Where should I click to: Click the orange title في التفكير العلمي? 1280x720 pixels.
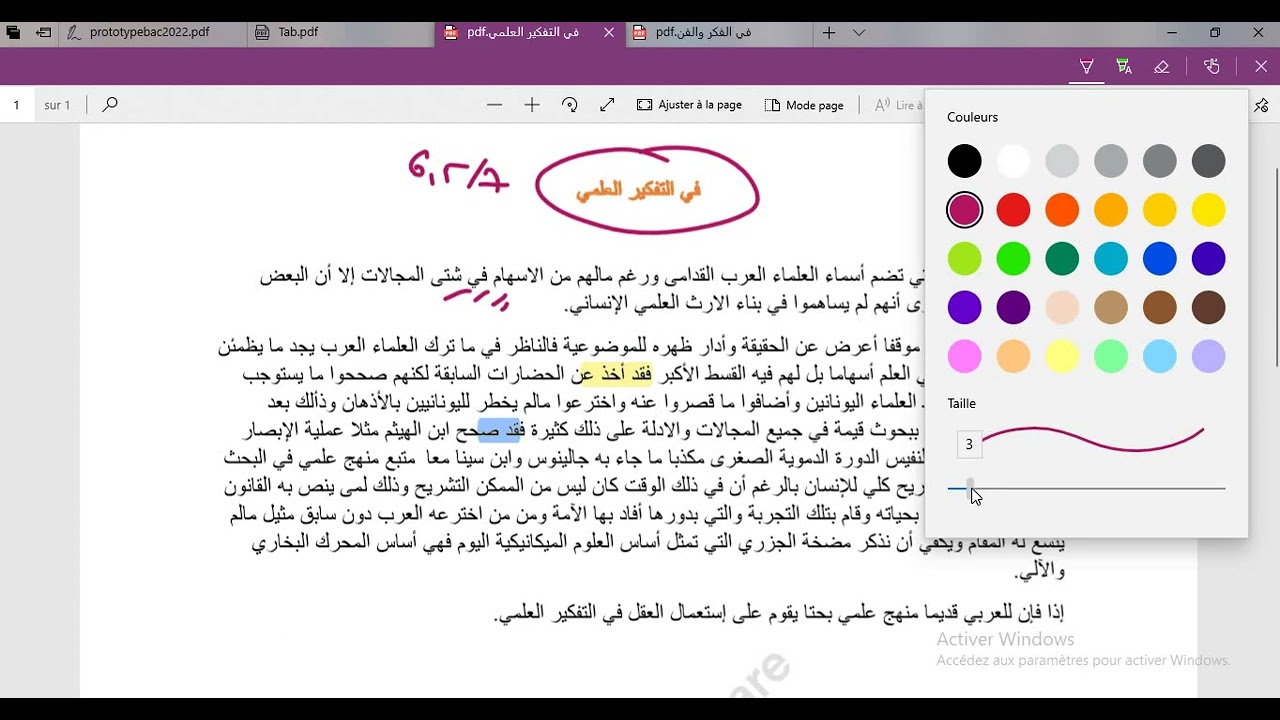pyautogui.click(x=638, y=190)
